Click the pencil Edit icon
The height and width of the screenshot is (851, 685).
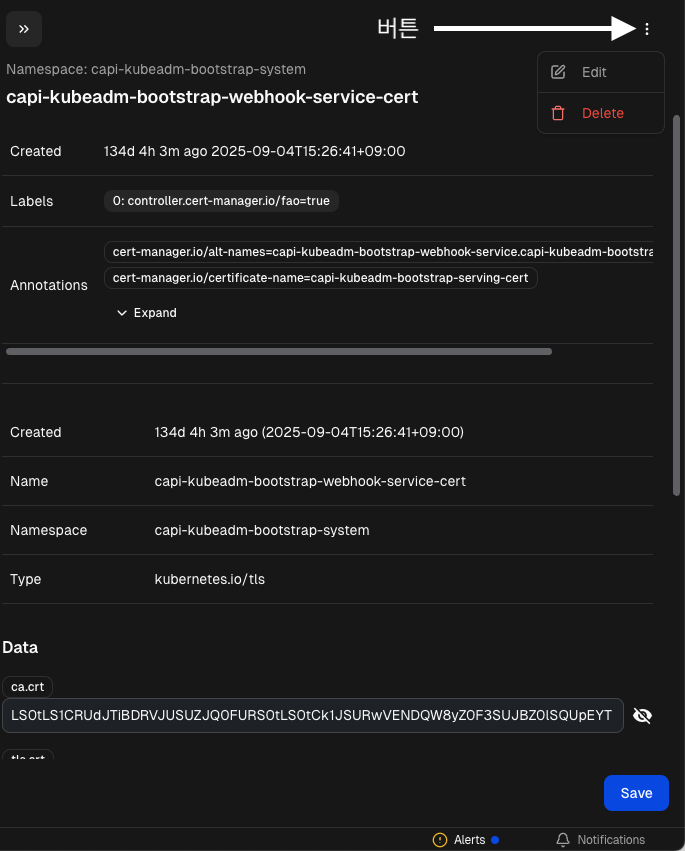tap(559, 72)
